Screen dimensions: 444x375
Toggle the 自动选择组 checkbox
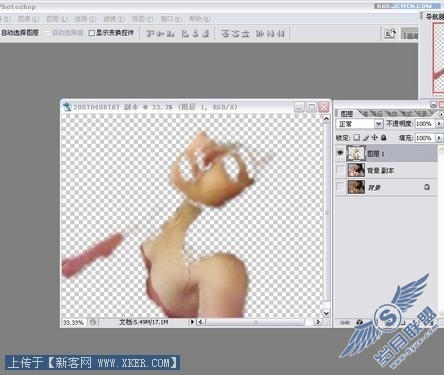point(47,33)
